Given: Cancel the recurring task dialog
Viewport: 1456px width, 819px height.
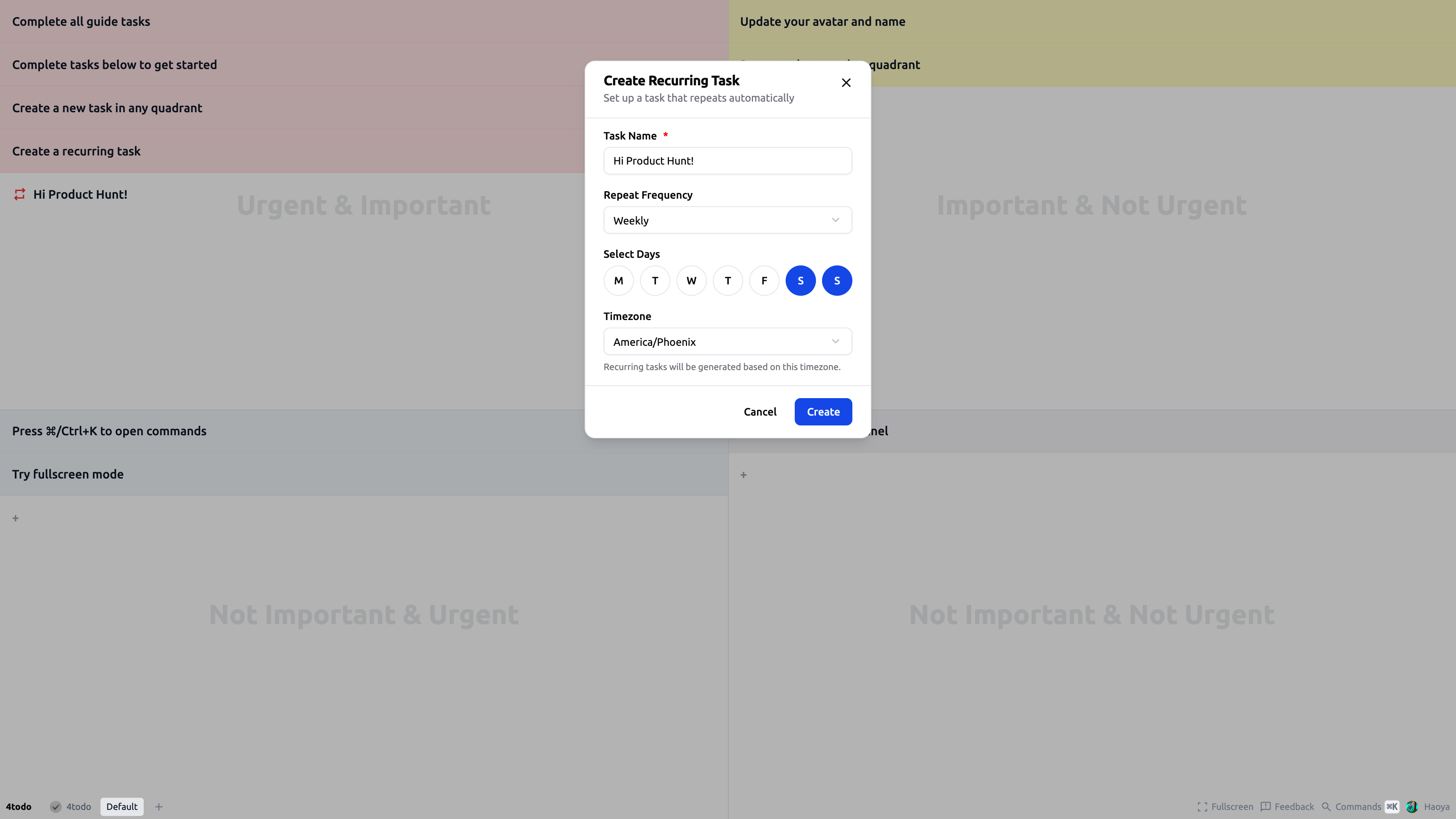Looking at the screenshot, I should click(x=760, y=411).
